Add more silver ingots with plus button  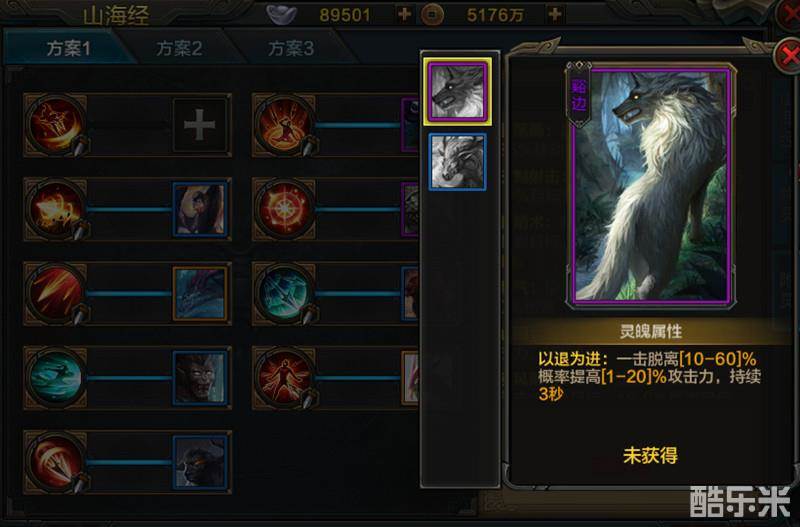405,14
